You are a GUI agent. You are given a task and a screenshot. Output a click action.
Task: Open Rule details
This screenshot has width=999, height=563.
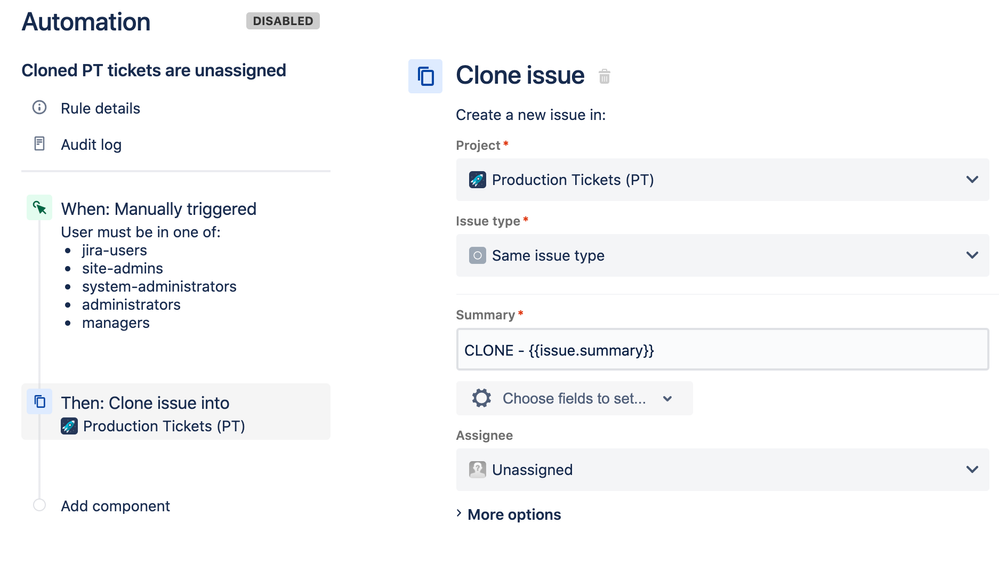pos(100,108)
